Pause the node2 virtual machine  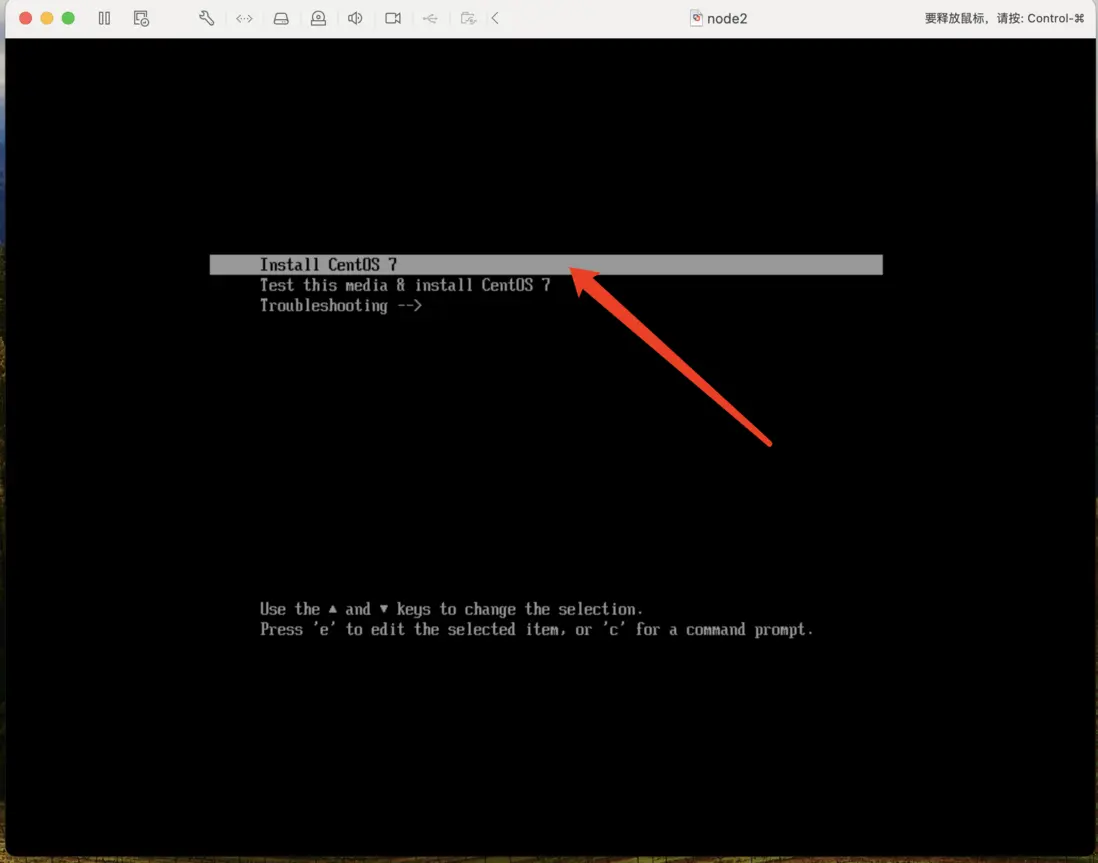click(104, 18)
